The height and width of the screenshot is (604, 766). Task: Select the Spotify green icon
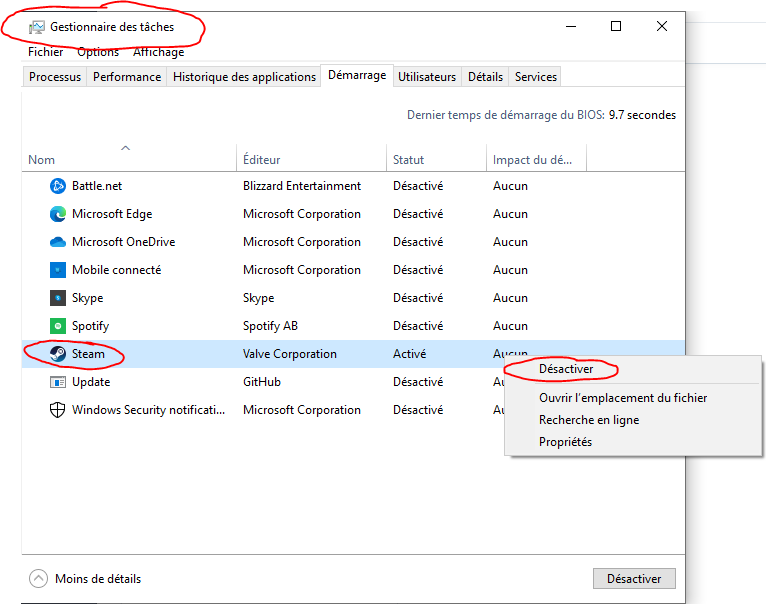58,326
